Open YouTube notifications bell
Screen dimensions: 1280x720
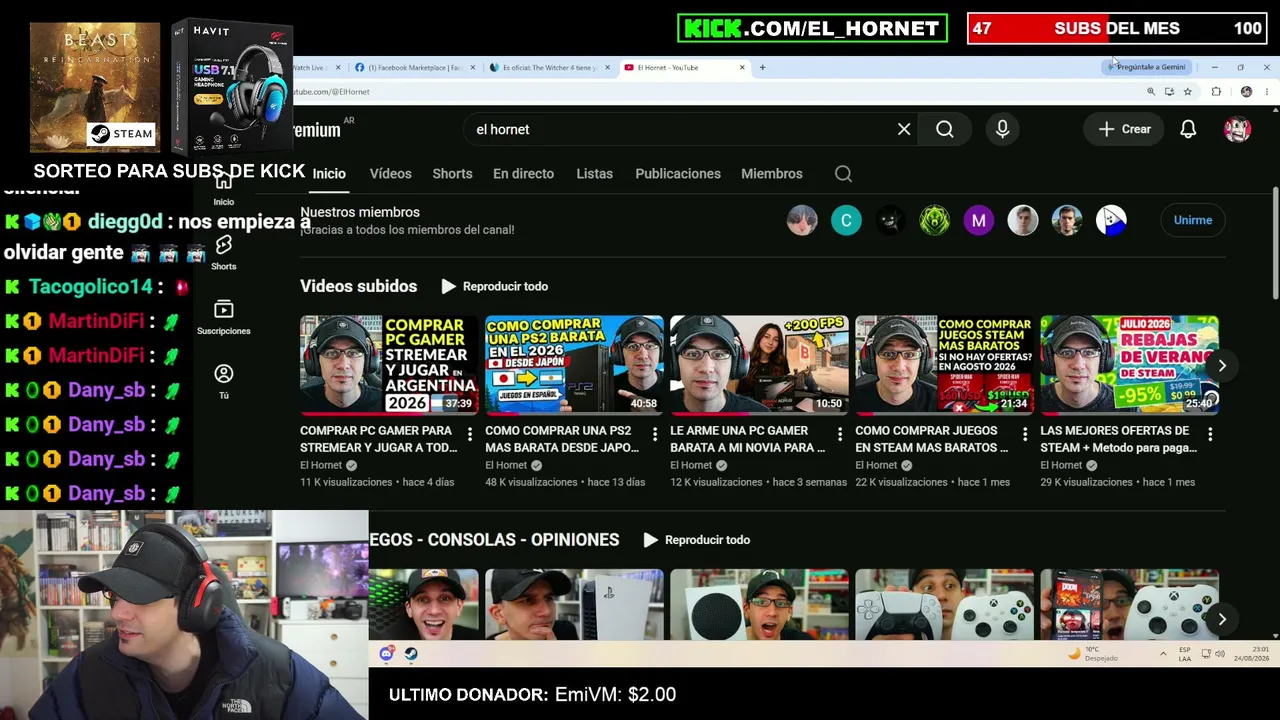point(1188,129)
